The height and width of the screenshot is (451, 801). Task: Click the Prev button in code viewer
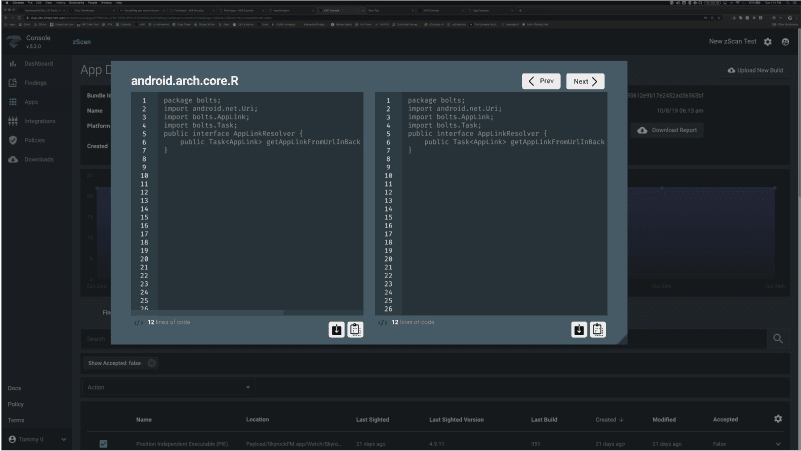coord(541,81)
